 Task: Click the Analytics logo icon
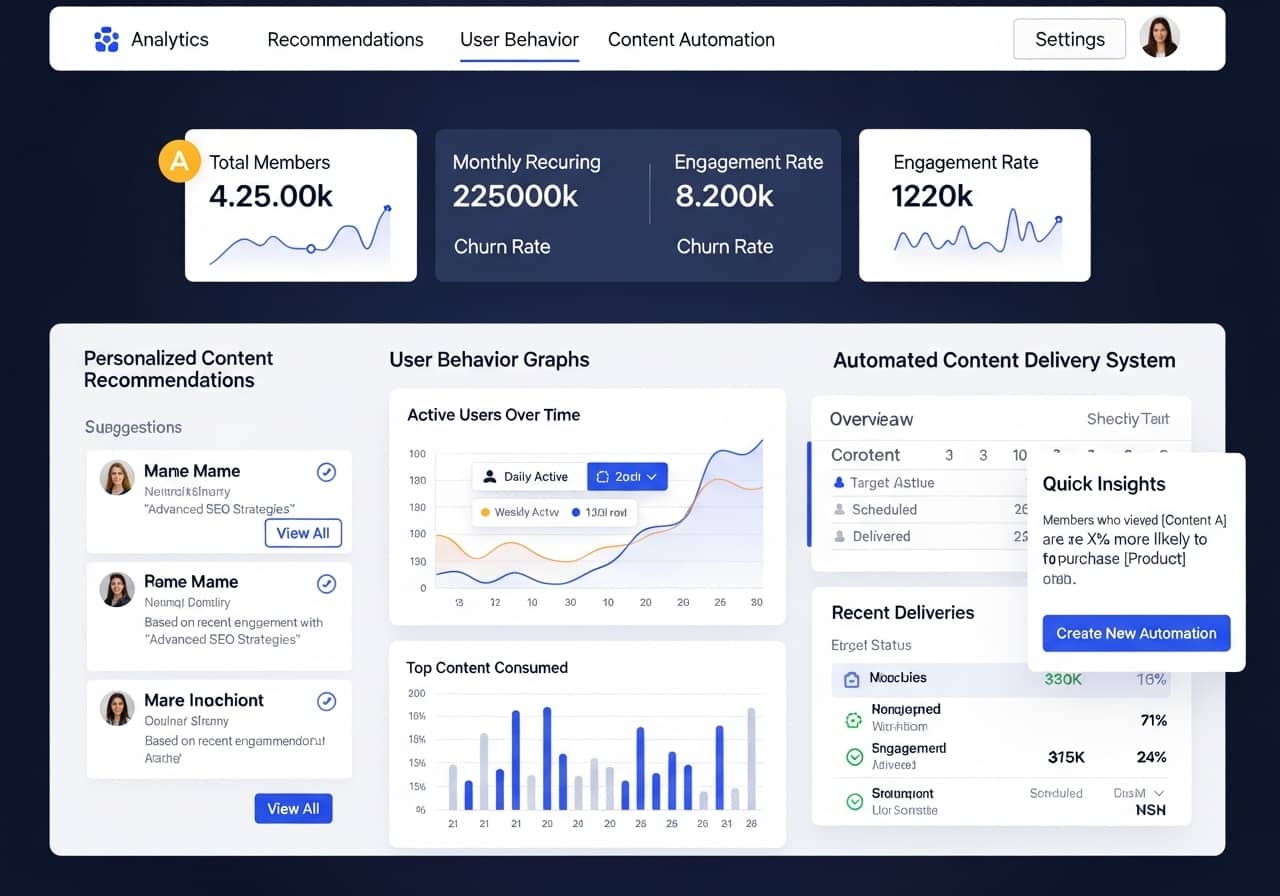pyautogui.click(x=107, y=39)
